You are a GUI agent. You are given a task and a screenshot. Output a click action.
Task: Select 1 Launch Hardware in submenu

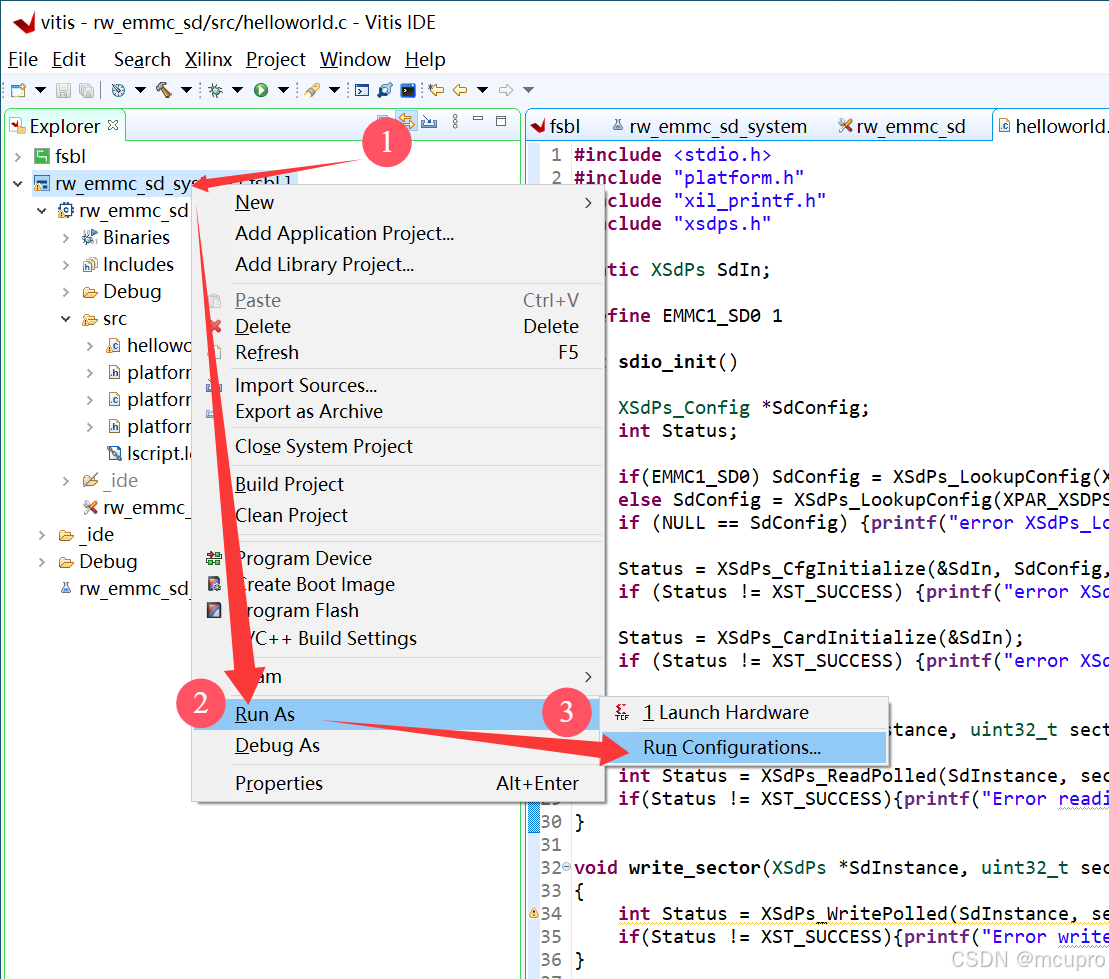tap(744, 712)
